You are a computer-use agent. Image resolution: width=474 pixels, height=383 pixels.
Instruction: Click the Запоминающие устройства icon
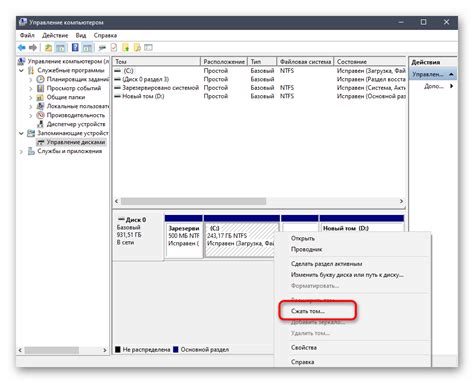tap(31, 133)
